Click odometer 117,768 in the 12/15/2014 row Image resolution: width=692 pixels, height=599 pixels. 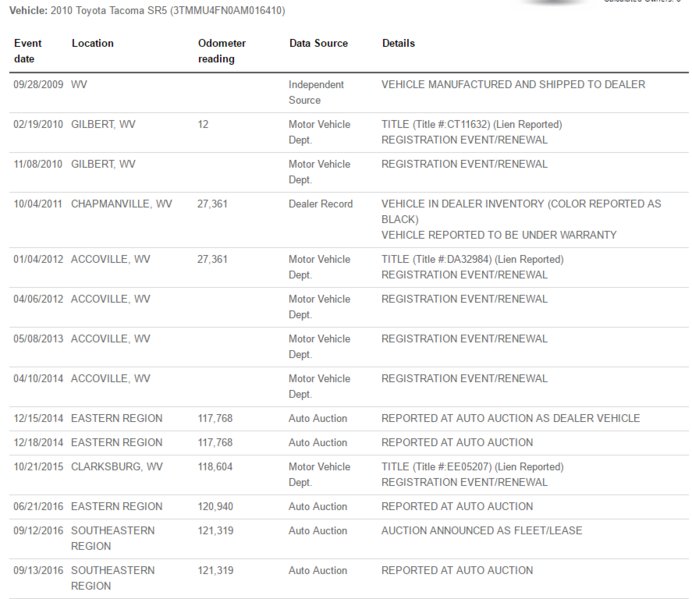click(215, 418)
